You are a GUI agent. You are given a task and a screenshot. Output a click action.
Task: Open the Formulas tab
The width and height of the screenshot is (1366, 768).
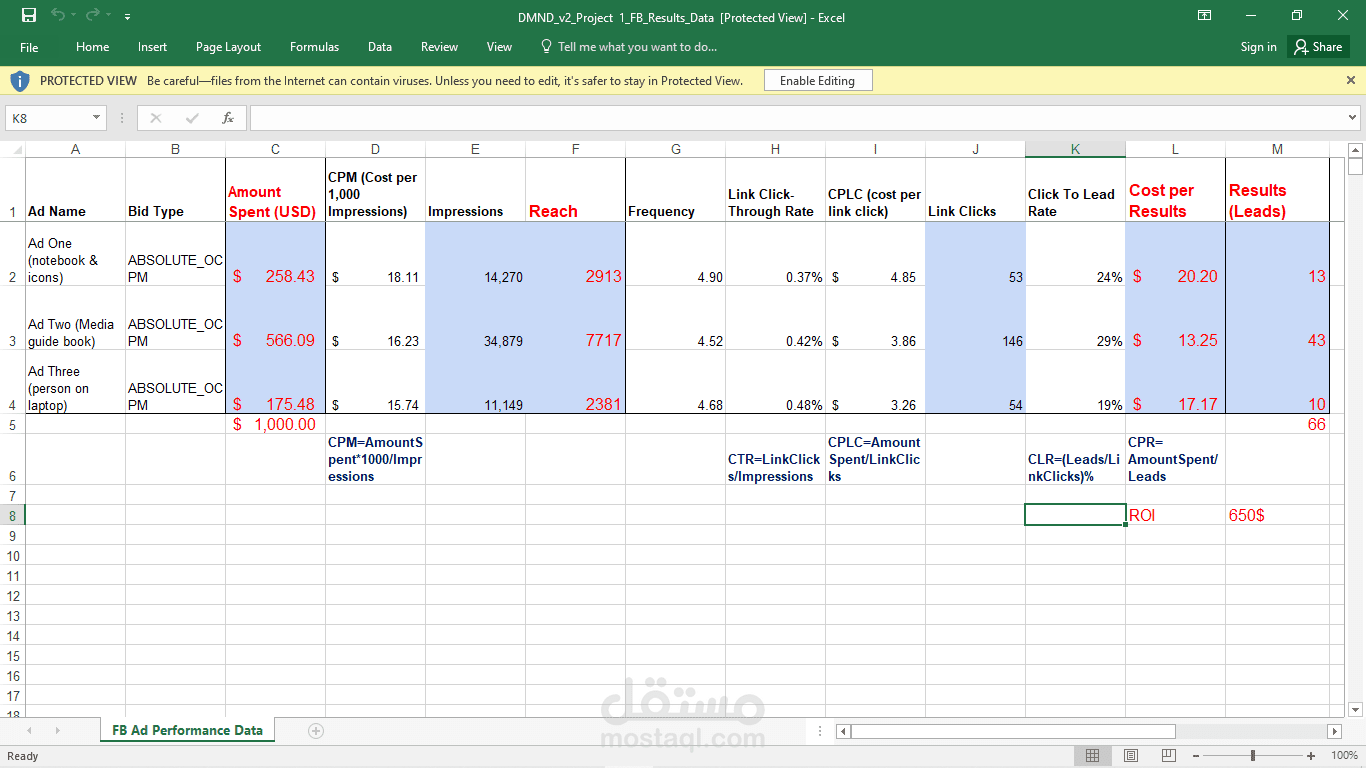[x=314, y=47]
